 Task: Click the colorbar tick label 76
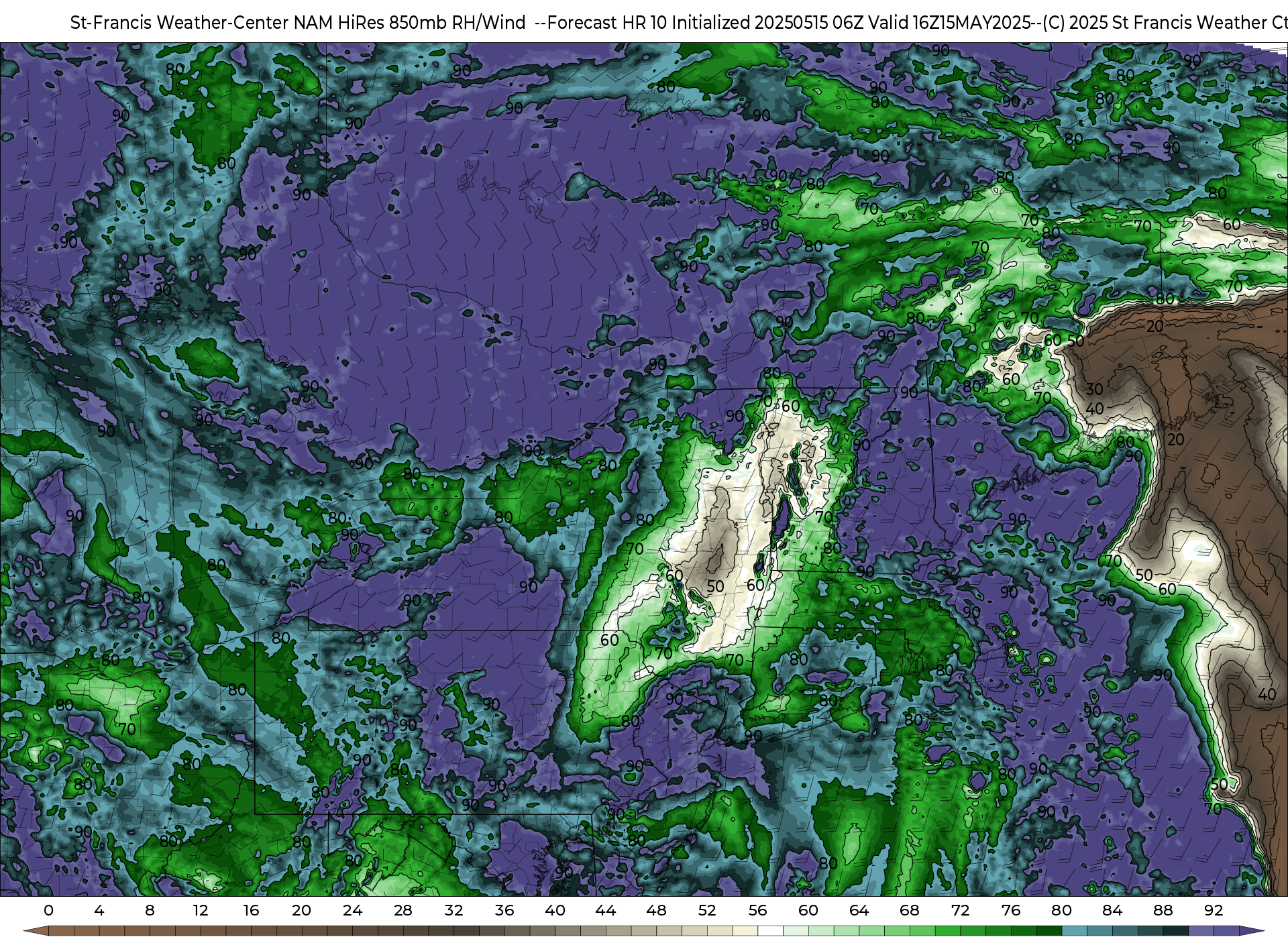[x=1011, y=910]
